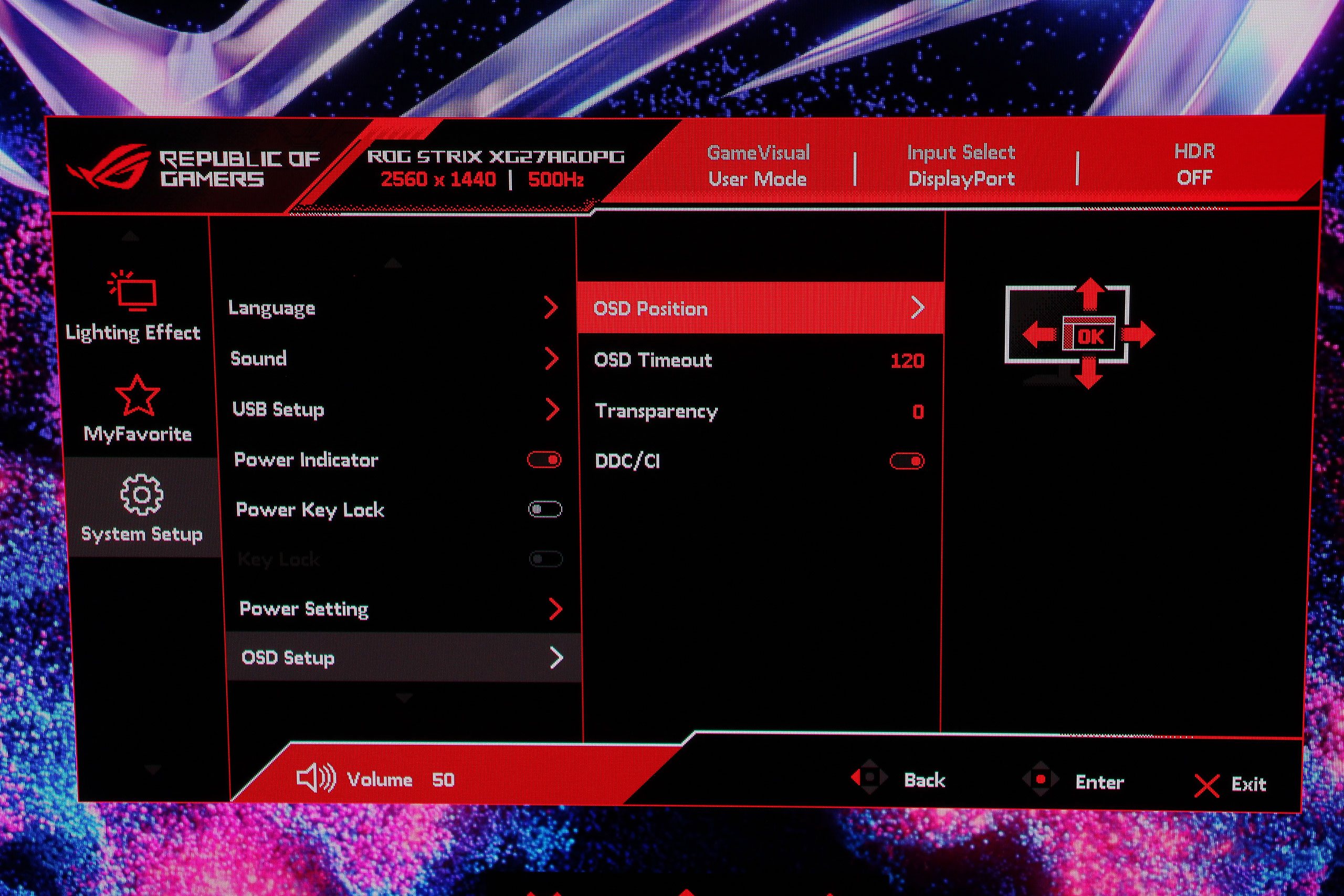
Task: Open the Power Setting submenu arrow
Action: (555, 609)
